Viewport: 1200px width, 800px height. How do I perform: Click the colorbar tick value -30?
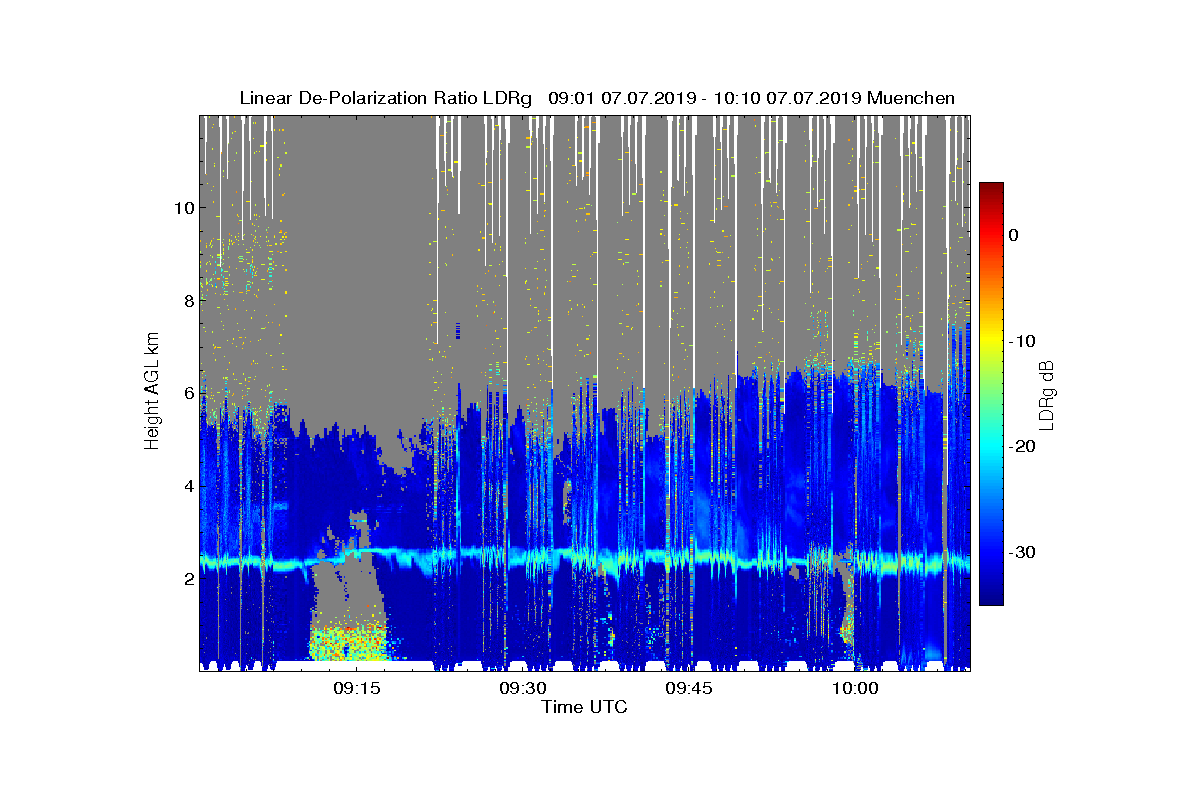pyautogui.click(x=1020, y=553)
